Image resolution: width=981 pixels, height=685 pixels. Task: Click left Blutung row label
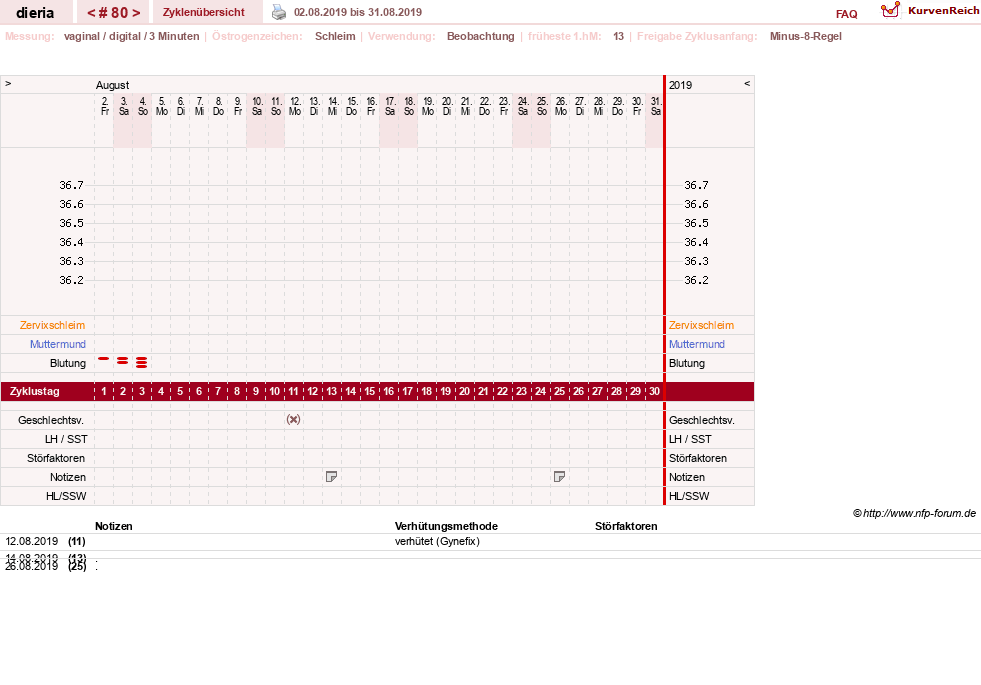(x=68, y=363)
